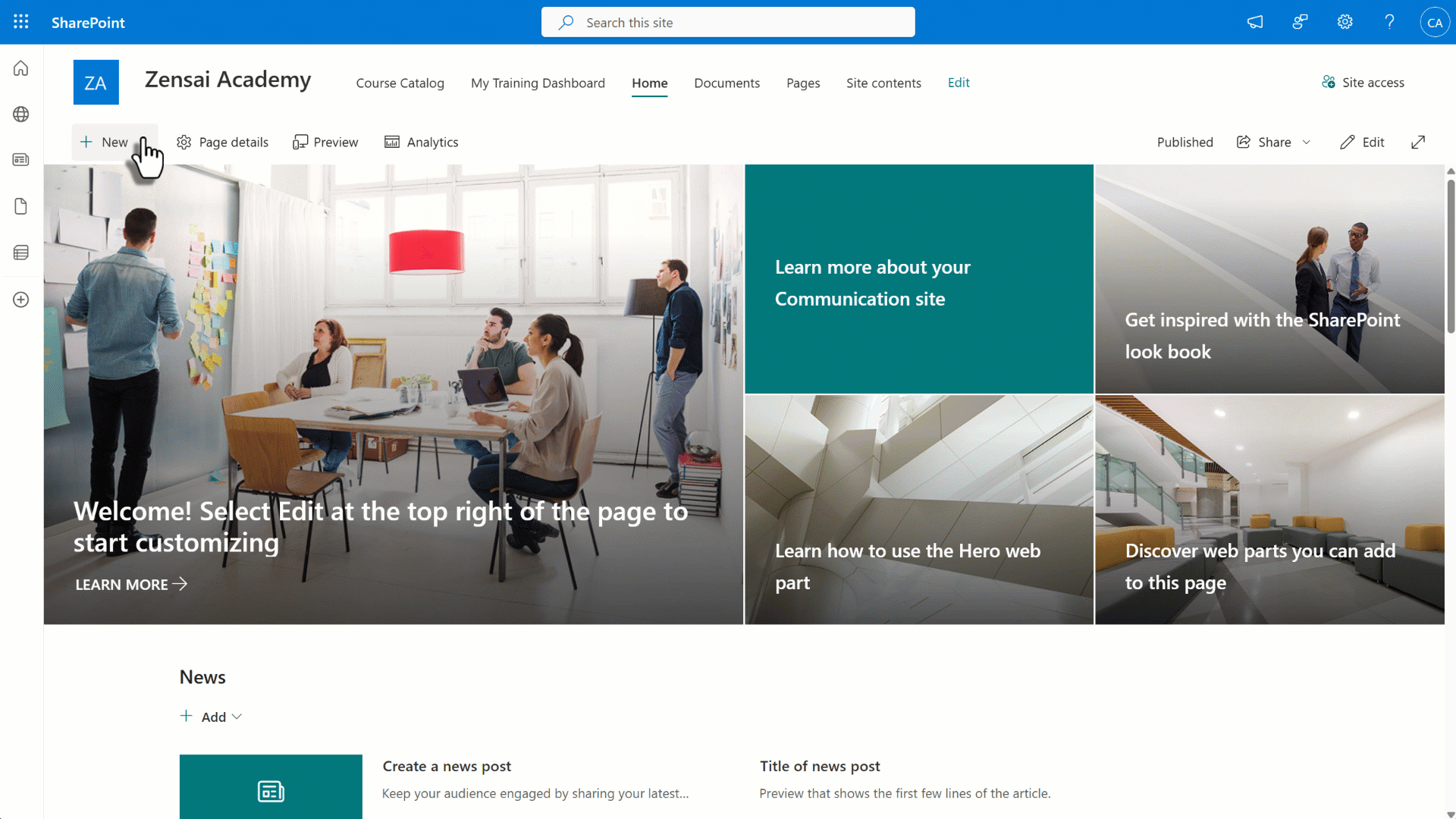1456x819 pixels.
Task: Open the connections icon in header
Action: click(1300, 22)
